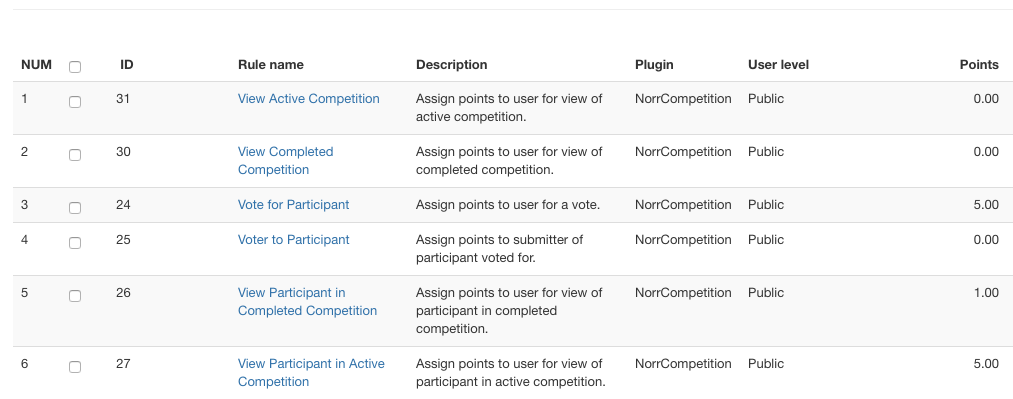The width and height of the screenshot is (1013, 399).
Task: Sort by the NUM column header
Action: pos(36,65)
